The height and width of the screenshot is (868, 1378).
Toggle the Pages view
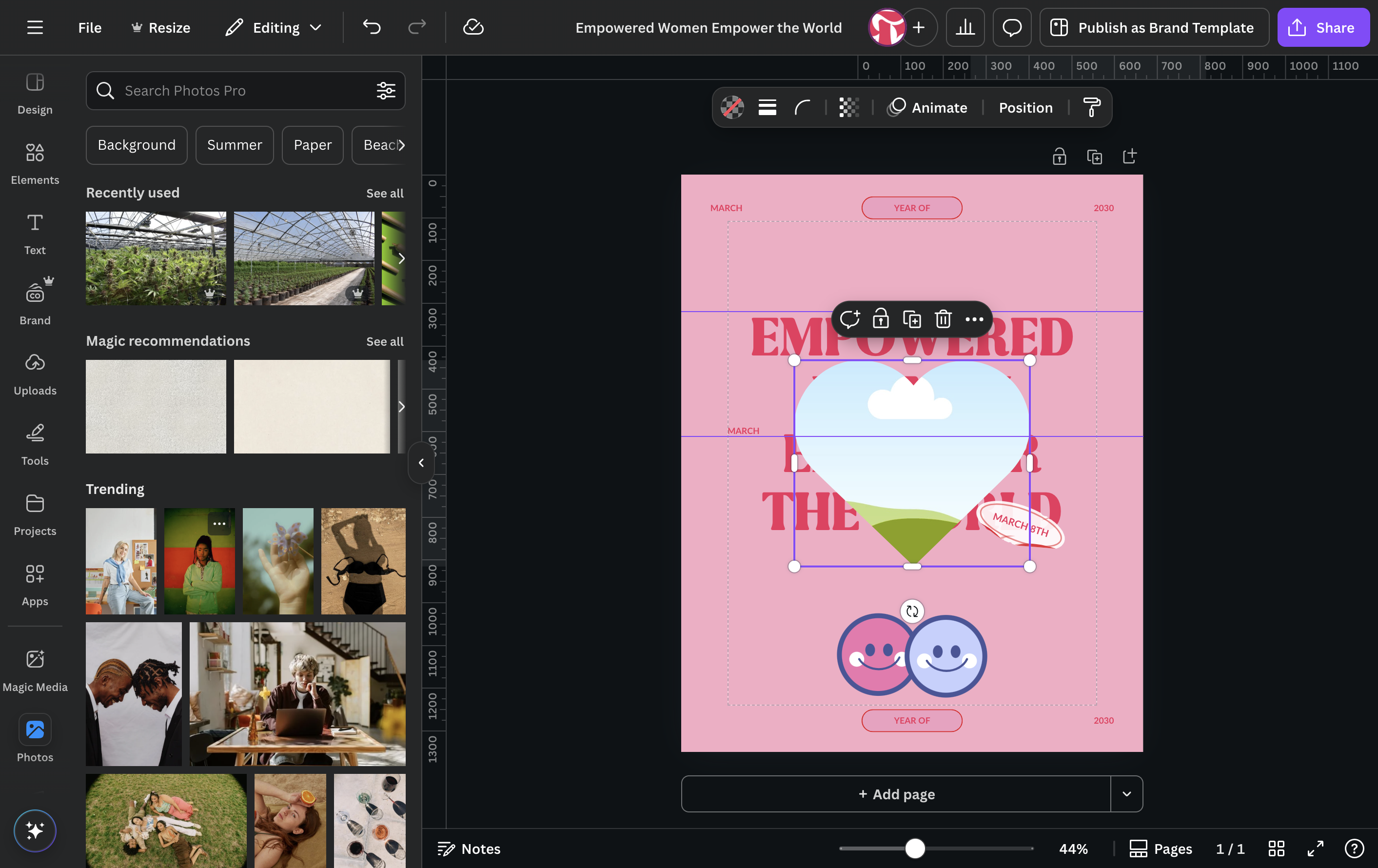(x=1161, y=848)
